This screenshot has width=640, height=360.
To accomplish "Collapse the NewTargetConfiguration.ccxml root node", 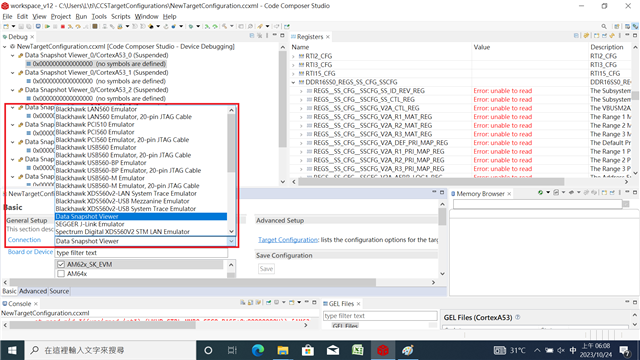I will 5,47.
